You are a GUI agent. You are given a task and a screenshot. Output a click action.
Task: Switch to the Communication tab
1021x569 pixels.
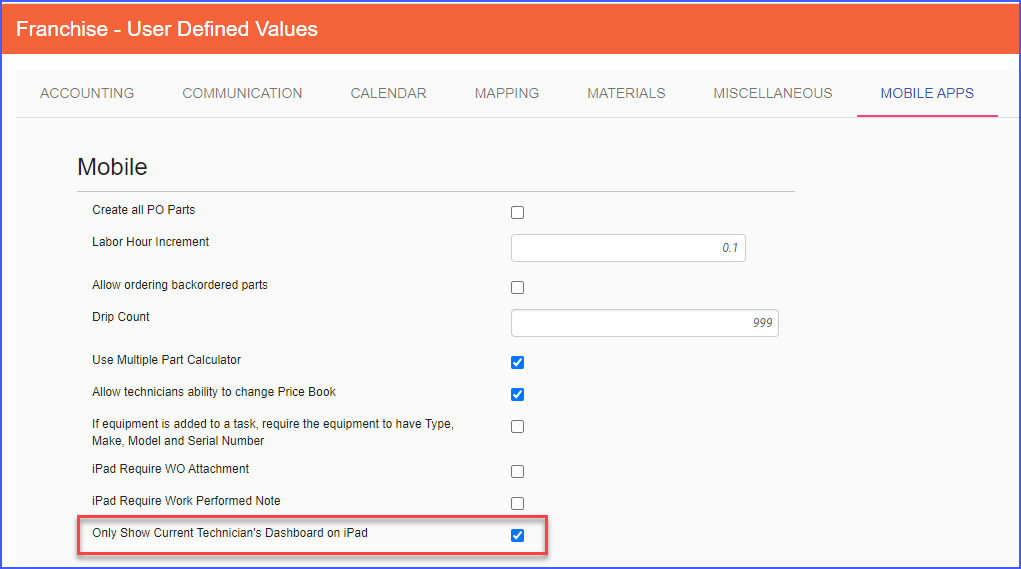click(x=242, y=93)
